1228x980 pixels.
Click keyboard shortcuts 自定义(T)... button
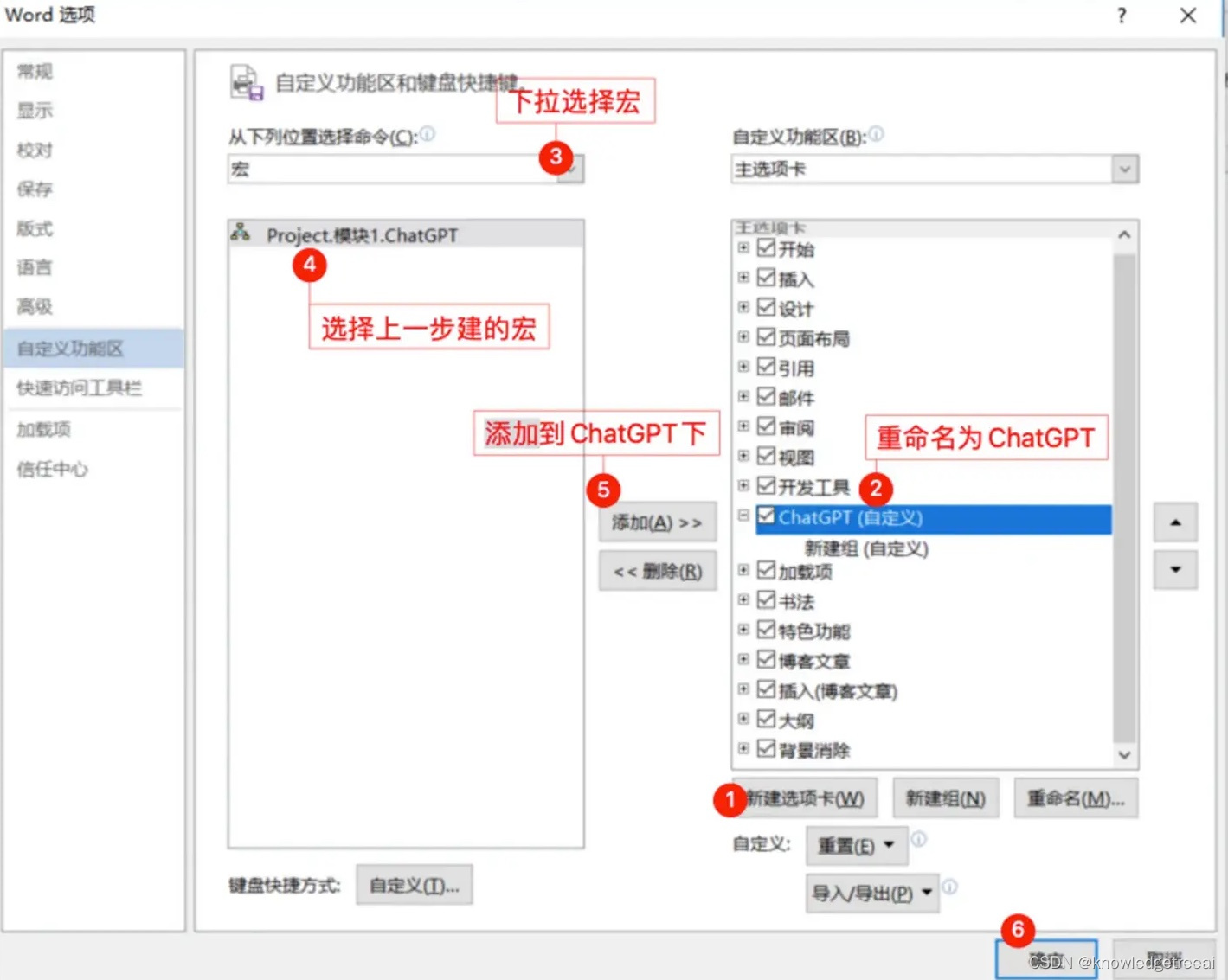pyautogui.click(x=415, y=885)
